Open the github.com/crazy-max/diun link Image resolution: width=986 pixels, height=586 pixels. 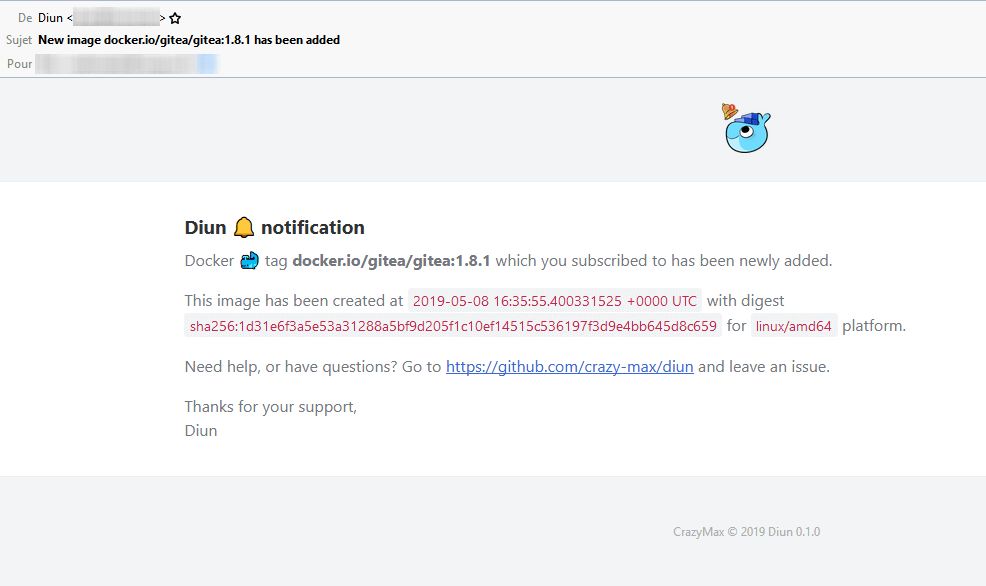click(569, 367)
